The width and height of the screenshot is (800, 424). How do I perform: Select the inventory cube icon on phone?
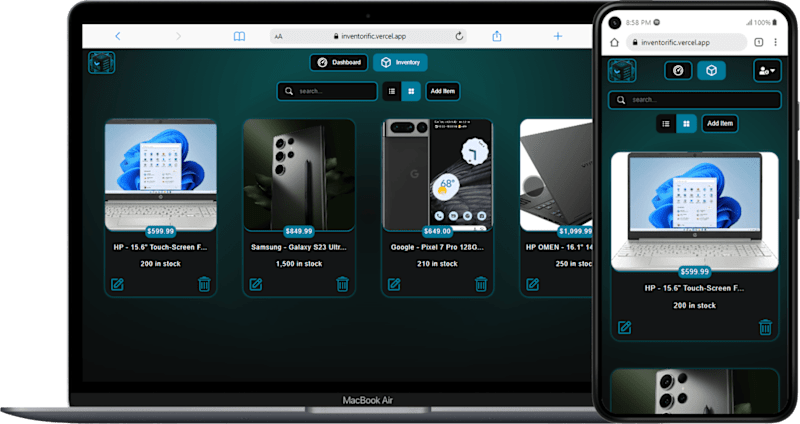pyautogui.click(x=711, y=70)
